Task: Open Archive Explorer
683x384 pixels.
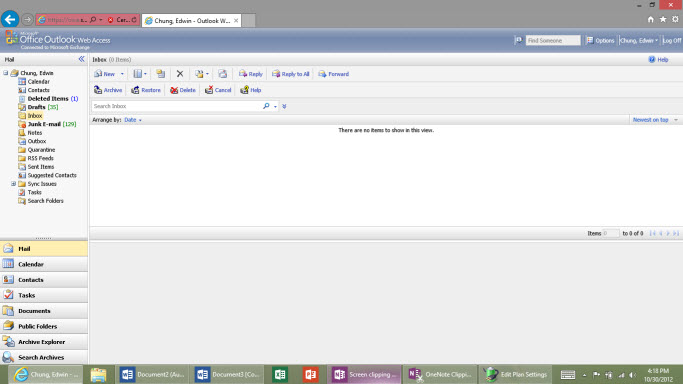Action: [x=44, y=342]
